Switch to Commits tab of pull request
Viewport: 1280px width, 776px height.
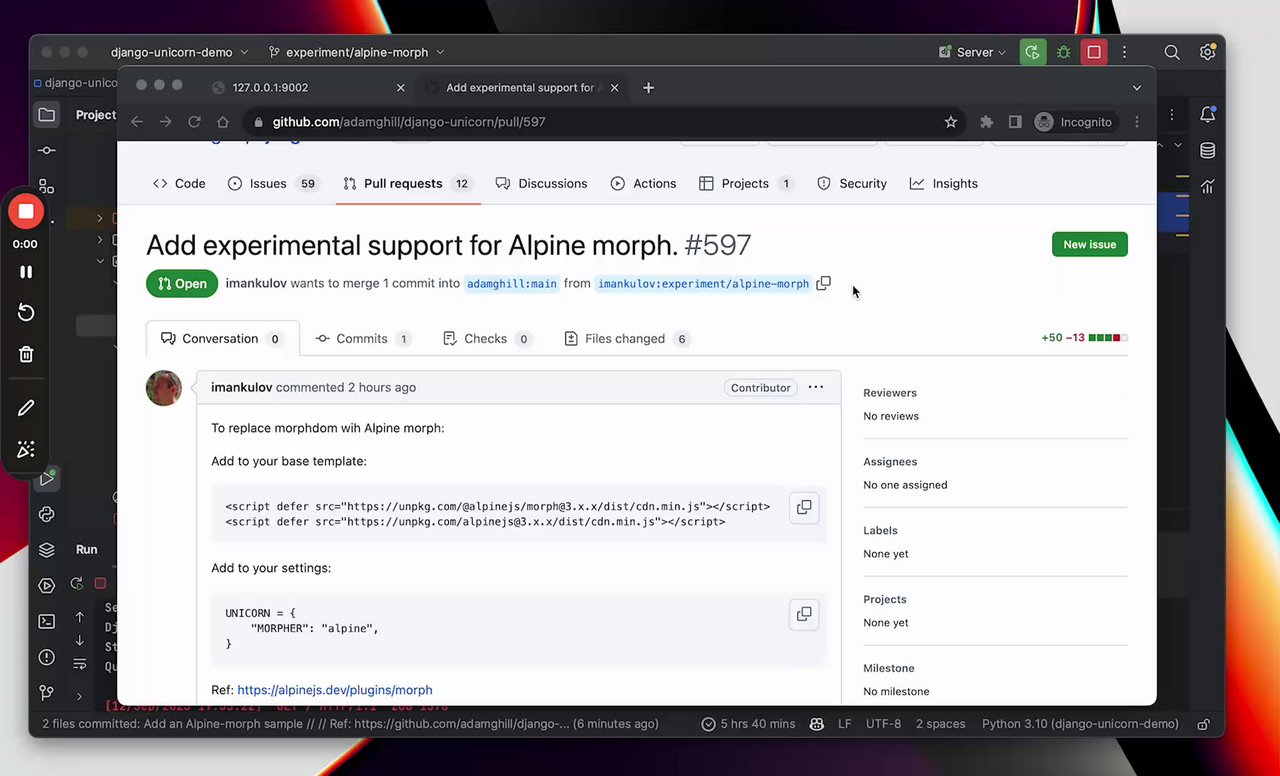click(363, 339)
